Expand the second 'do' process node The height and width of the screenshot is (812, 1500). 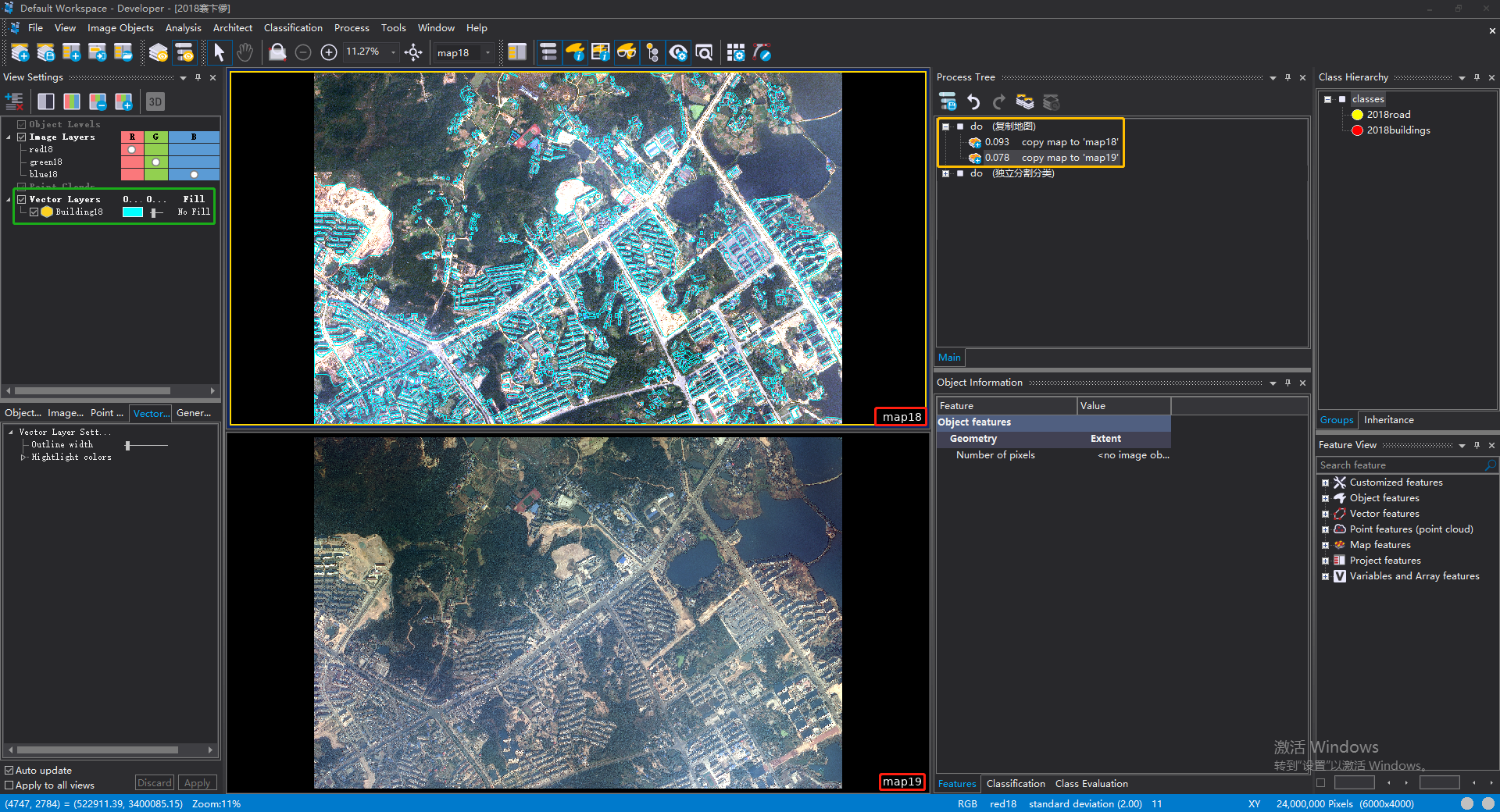945,173
